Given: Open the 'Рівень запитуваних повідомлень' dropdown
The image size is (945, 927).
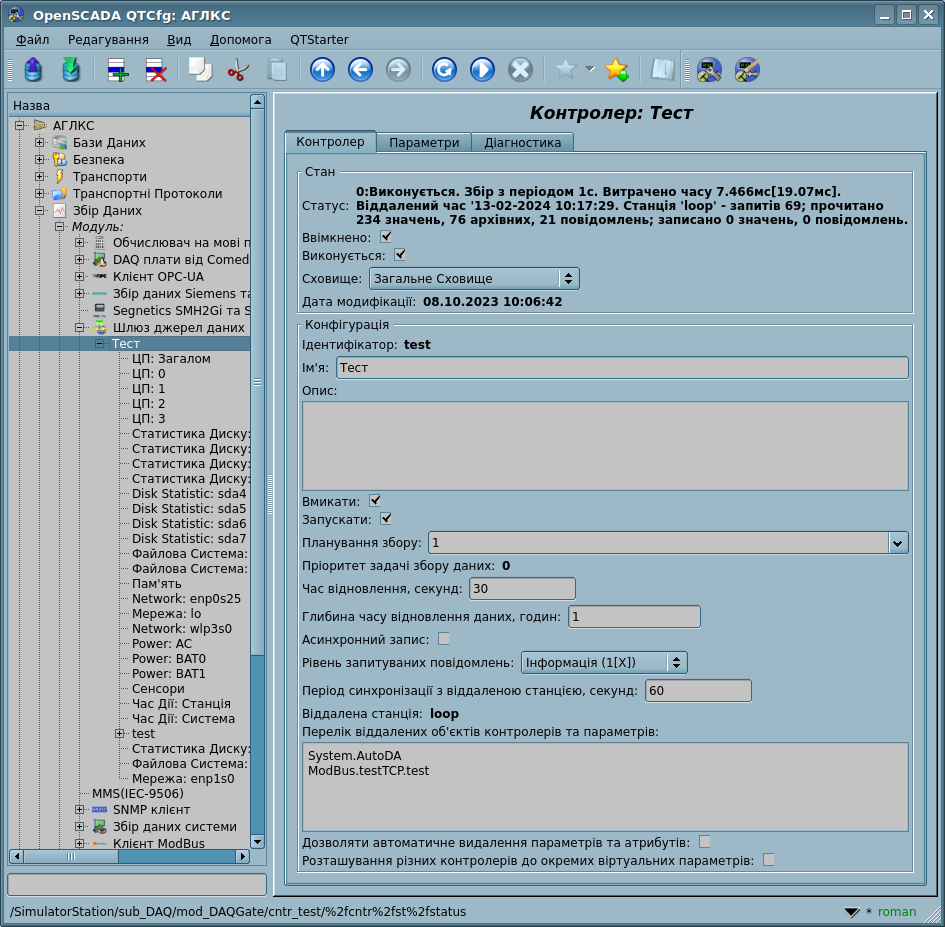Looking at the screenshot, I should (x=604, y=662).
